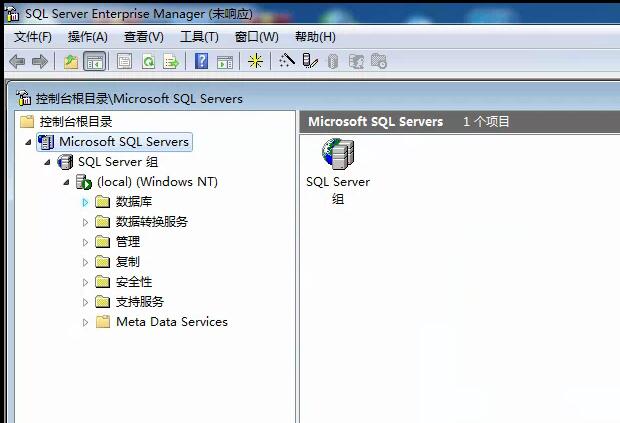620x423 pixels.
Task: Go up one level with folder icon
Action: (x=71, y=62)
